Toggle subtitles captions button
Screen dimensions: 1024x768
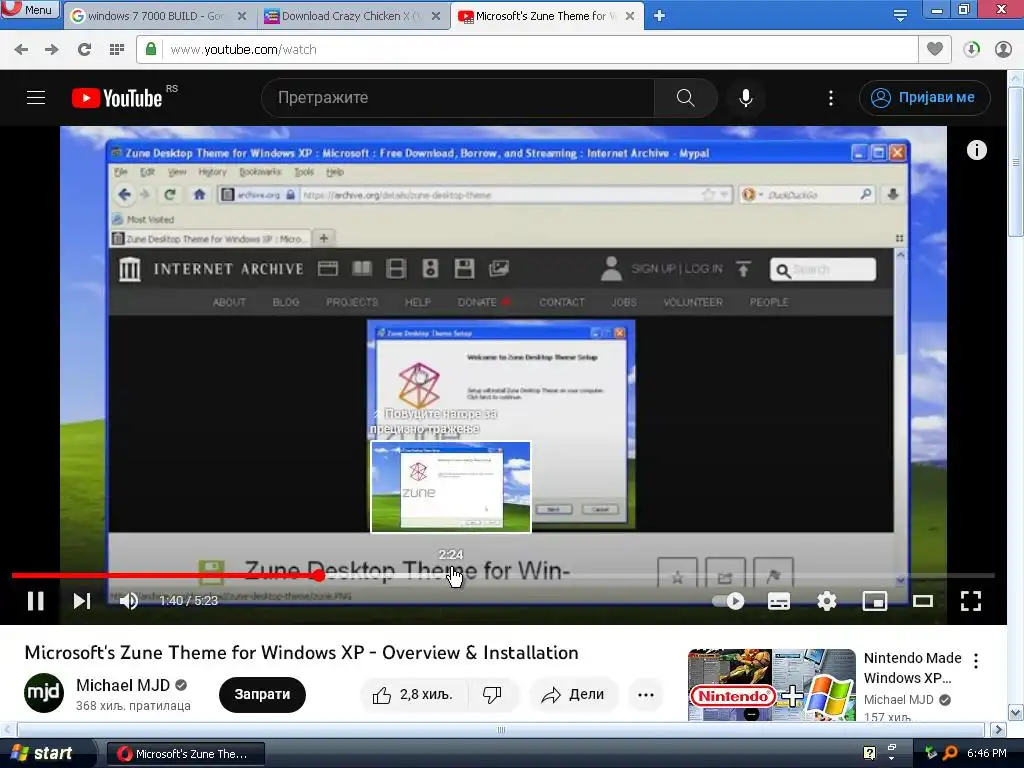coord(778,601)
